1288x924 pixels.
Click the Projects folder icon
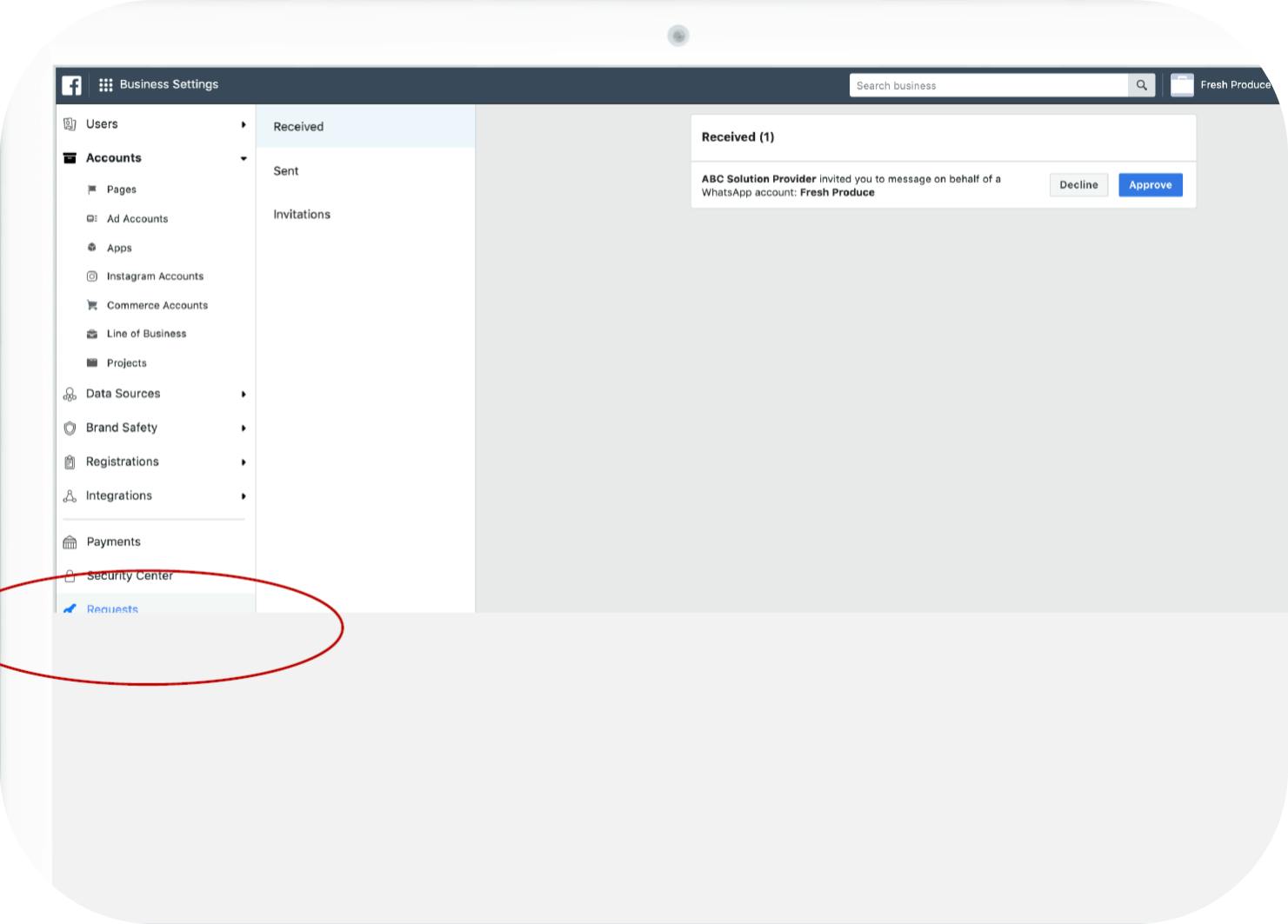coord(92,362)
